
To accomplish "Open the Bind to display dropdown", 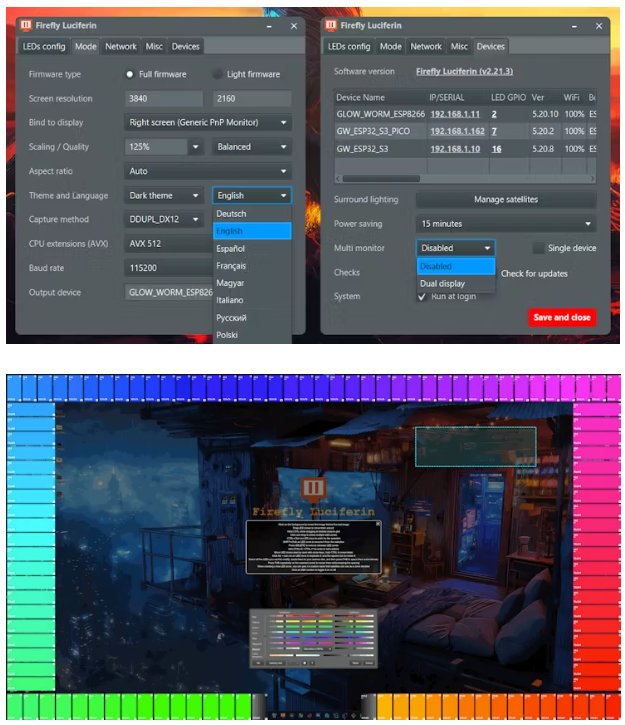I will [x=208, y=122].
